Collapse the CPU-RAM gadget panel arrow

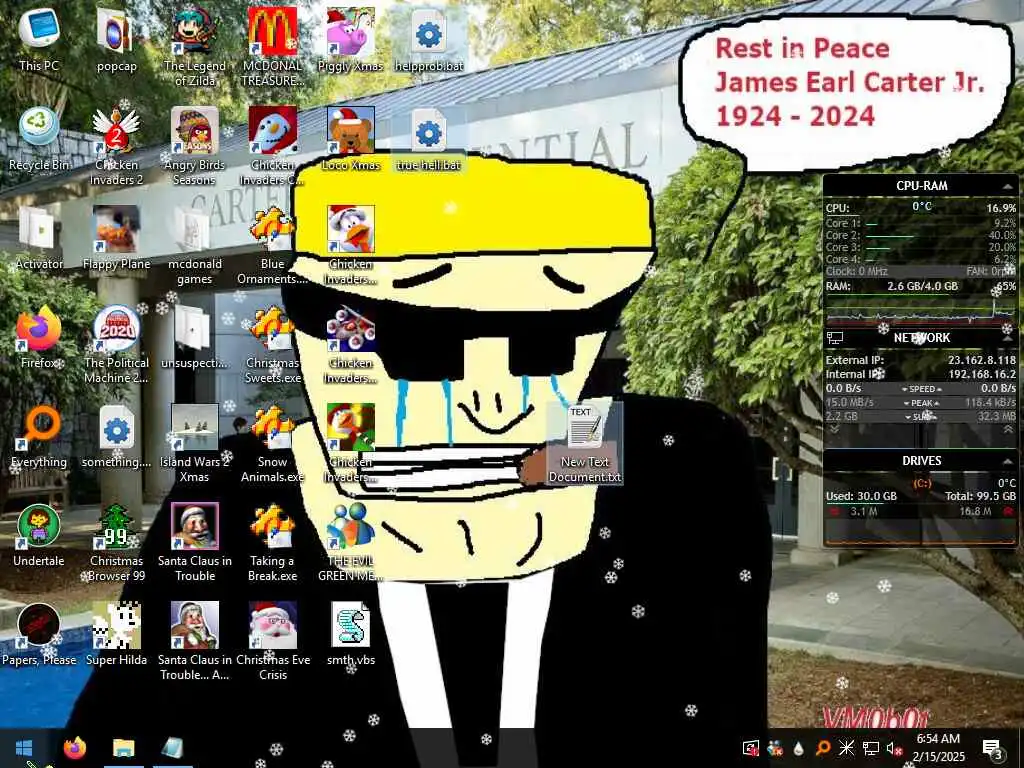tap(1008, 186)
